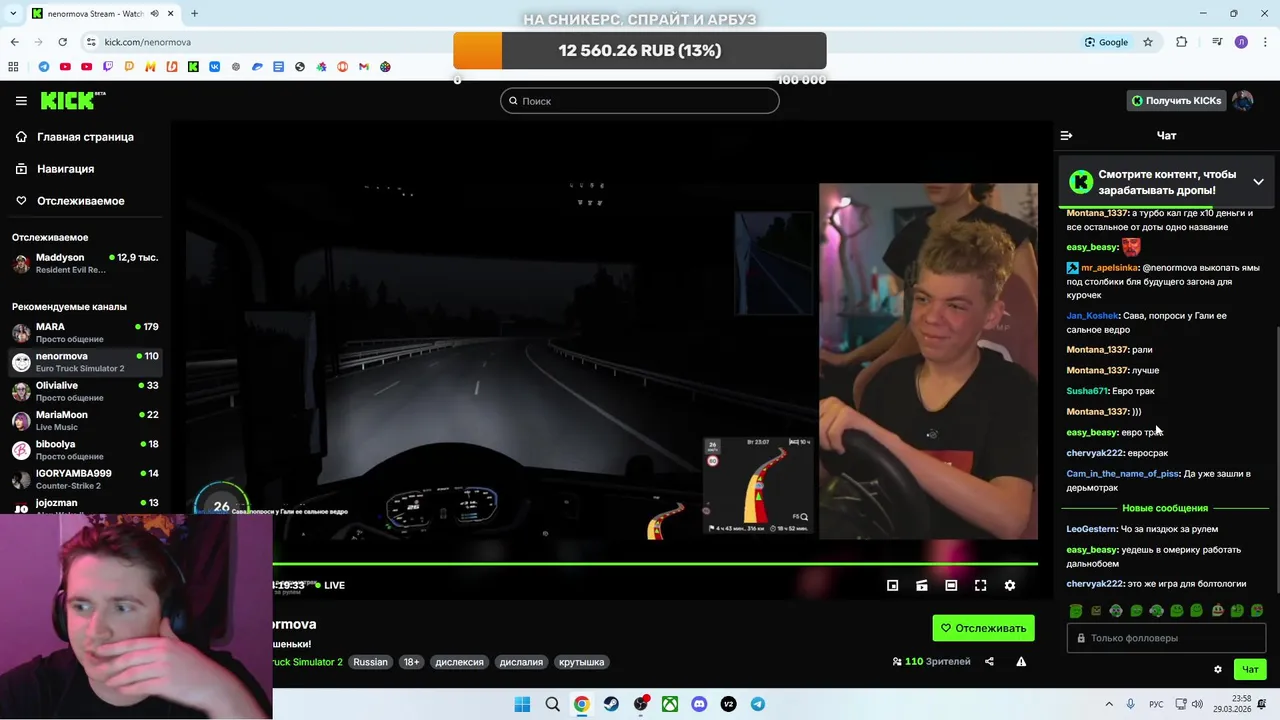Open the tab search dropdown arrow
The height and width of the screenshot is (720, 1280).
pyautogui.click(x=13, y=14)
